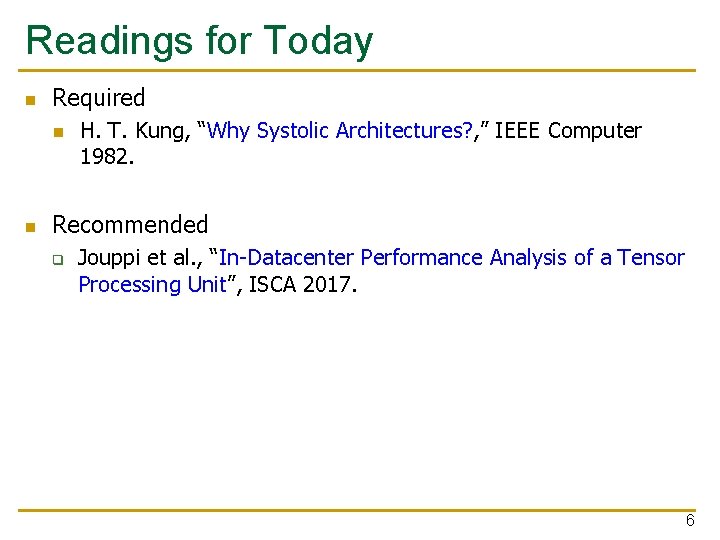
Task: Click the word "Today" in the title
Action: pyautogui.click(x=318, y=41)
